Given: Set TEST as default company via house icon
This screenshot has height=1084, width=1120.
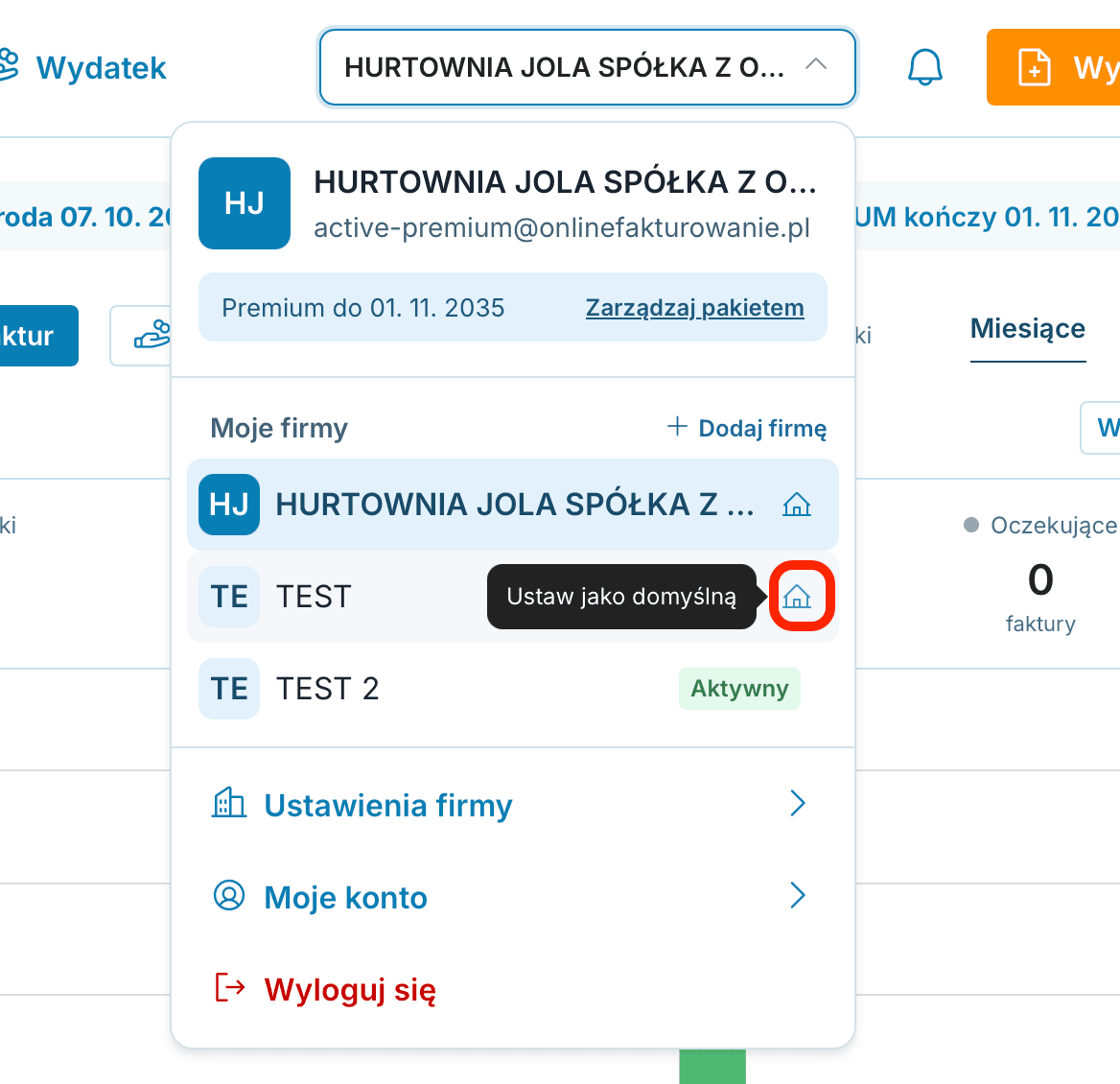Looking at the screenshot, I should pos(797,596).
